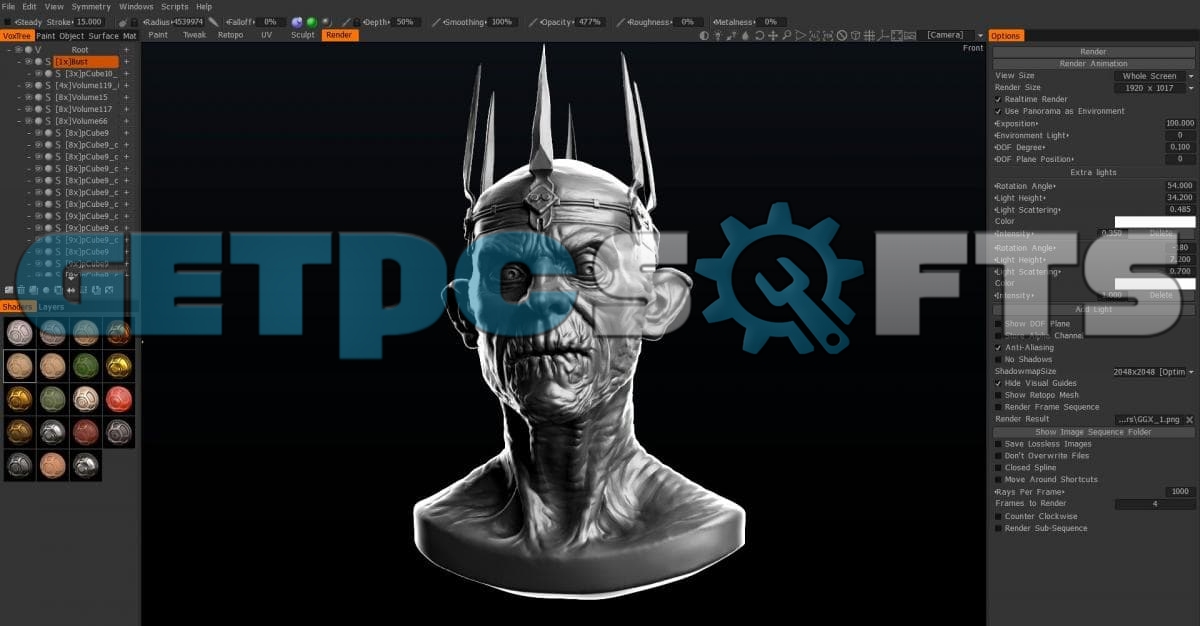
Task: Click the Rays Per Frame value field
Action: tap(1179, 492)
